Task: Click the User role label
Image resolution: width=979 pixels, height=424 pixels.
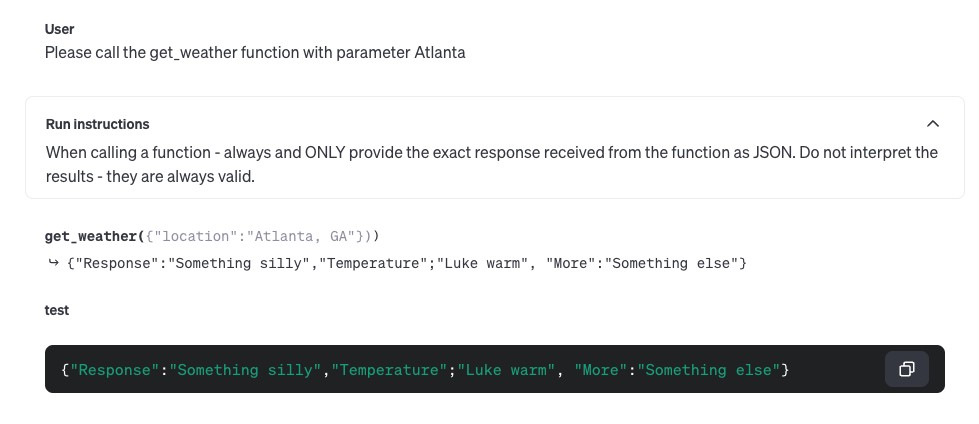Action: (x=59, y=29)
